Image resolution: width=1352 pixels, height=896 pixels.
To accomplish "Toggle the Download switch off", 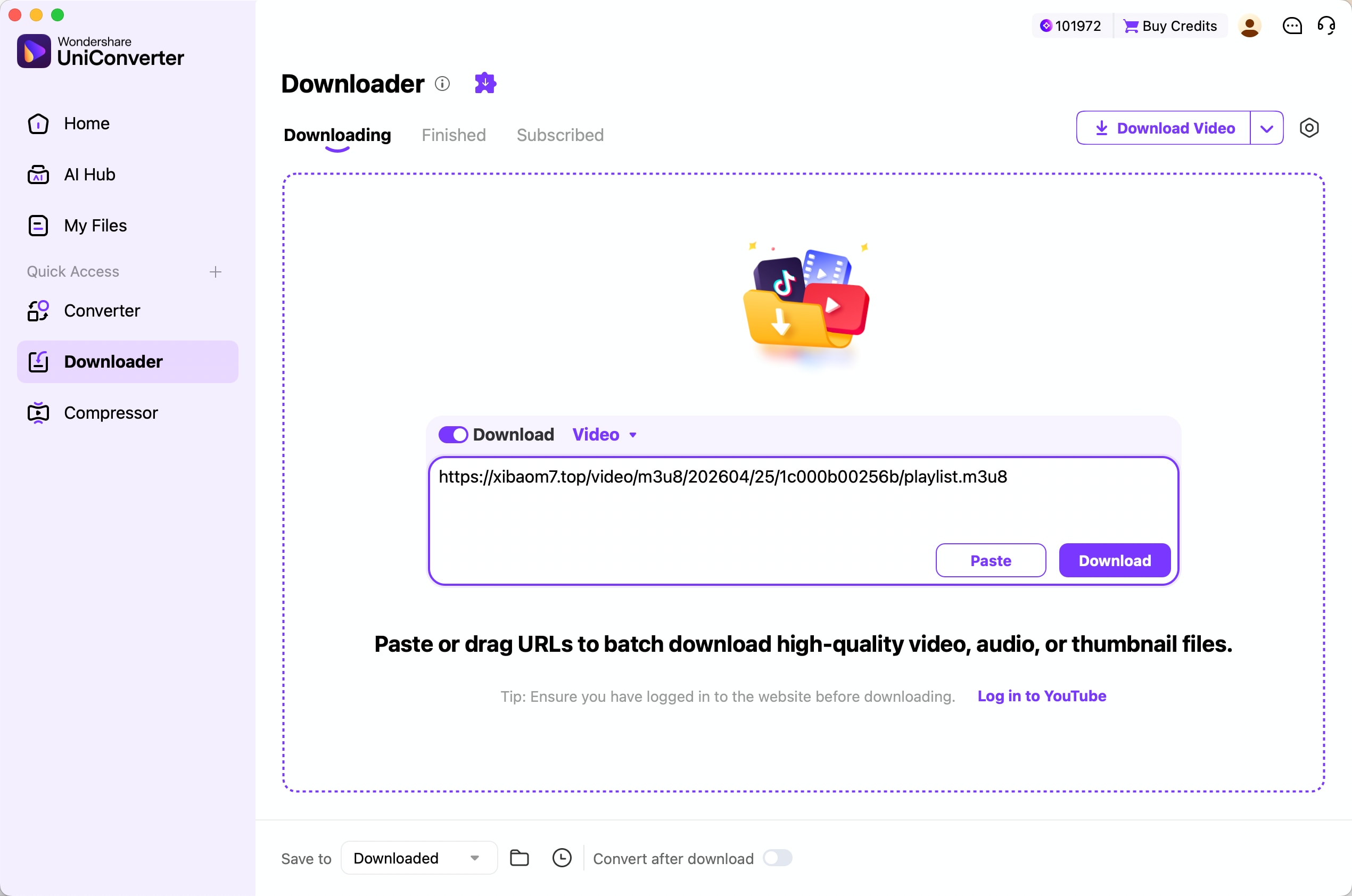I will (454, 435).
